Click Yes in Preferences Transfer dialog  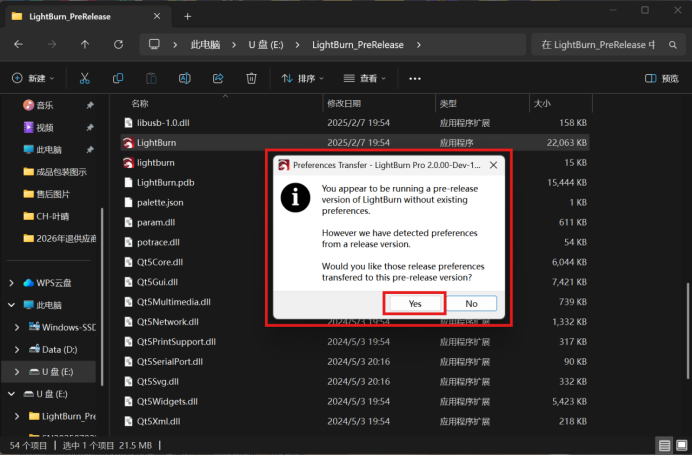414,303
